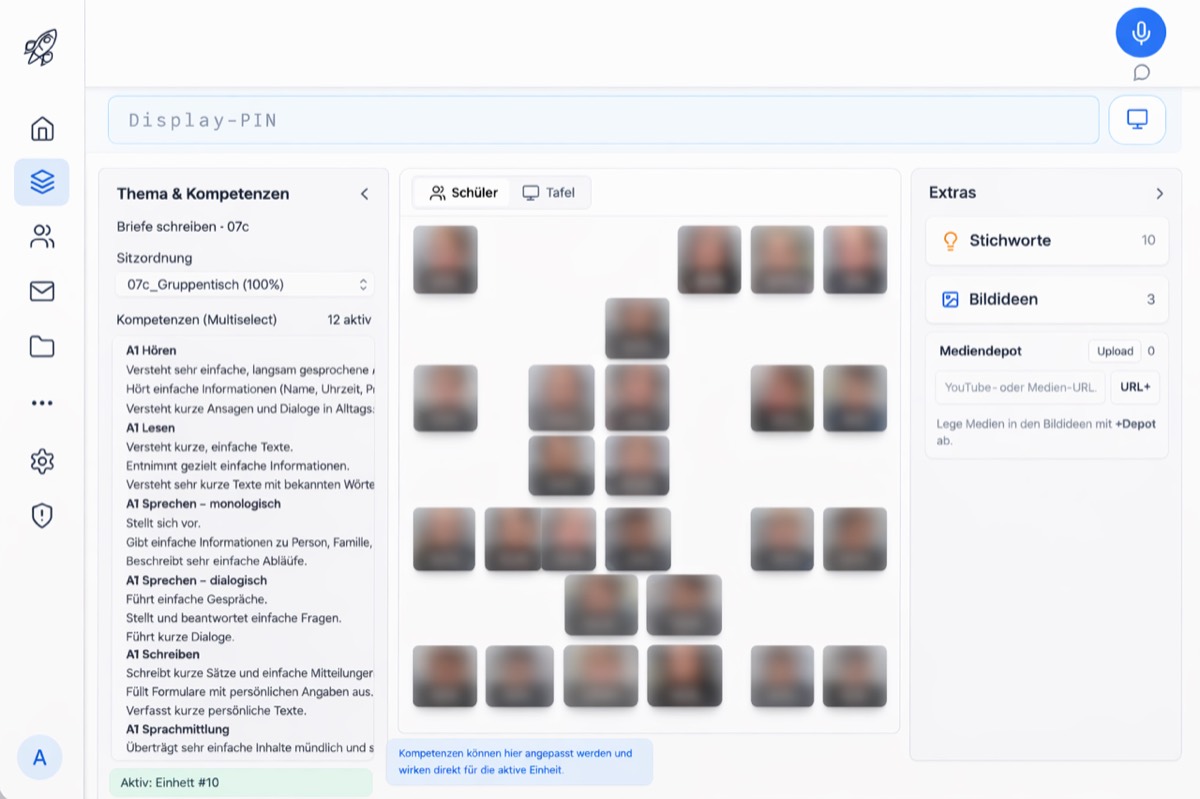Viewport: 1200px width, 799px height.
Task: Click the shield alert sidebar icon
Action: click(x=42, y=516)
